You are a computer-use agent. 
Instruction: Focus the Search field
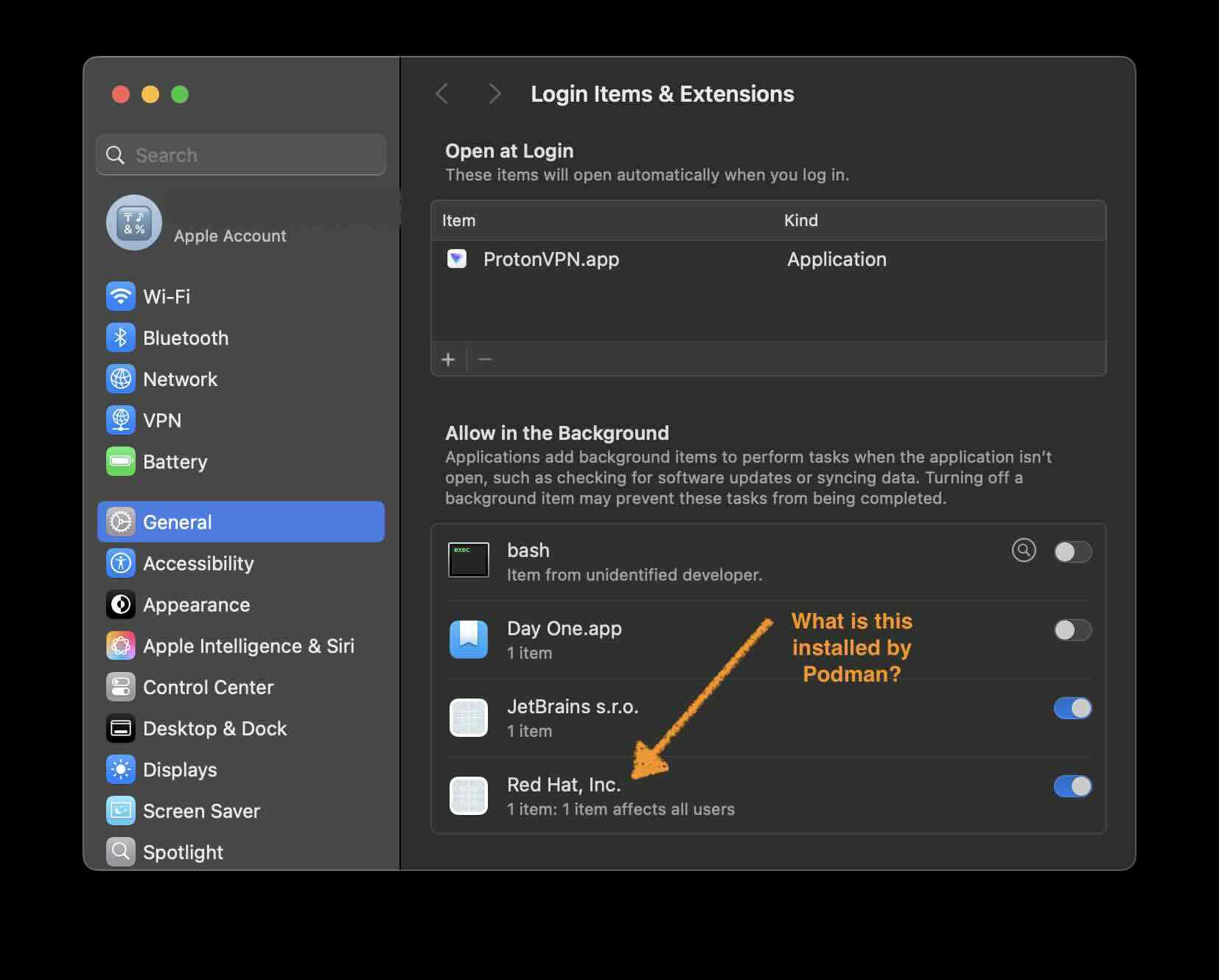coord(241,155)
